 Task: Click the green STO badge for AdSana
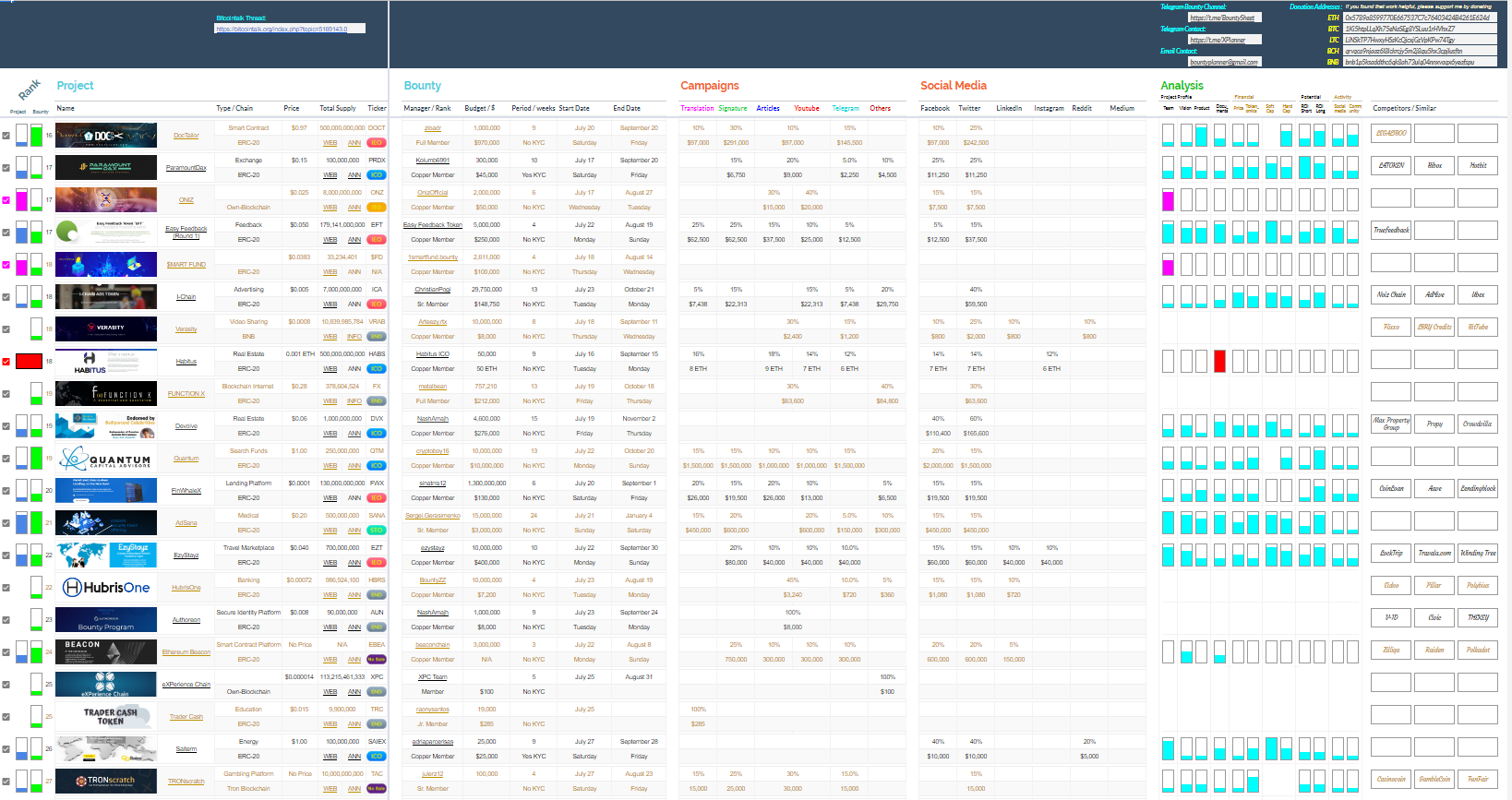point(377,531)
